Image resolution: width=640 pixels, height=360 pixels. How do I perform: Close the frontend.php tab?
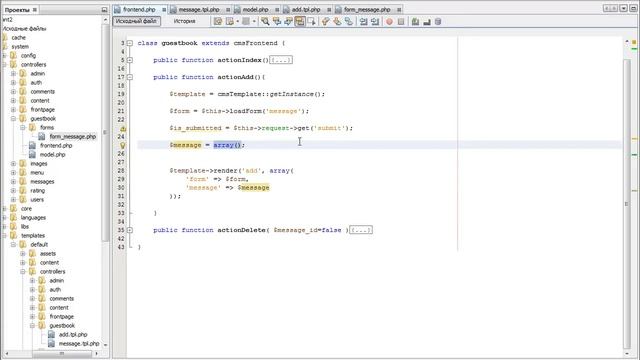click(164, 9)
